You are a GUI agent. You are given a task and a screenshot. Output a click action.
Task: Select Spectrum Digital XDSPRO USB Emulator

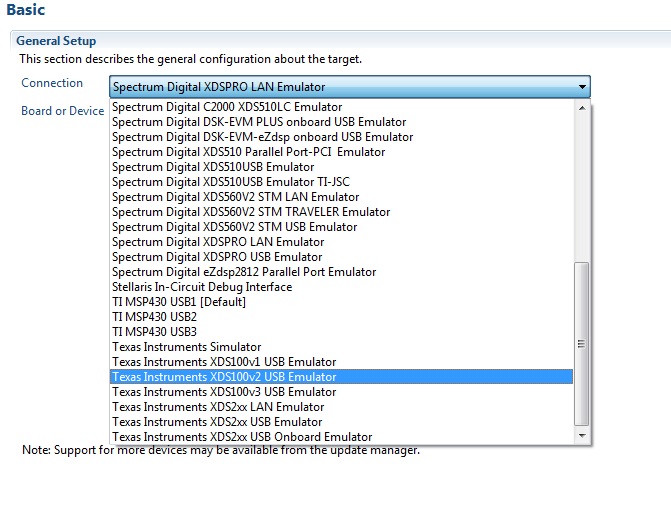(x=341, y=257)
